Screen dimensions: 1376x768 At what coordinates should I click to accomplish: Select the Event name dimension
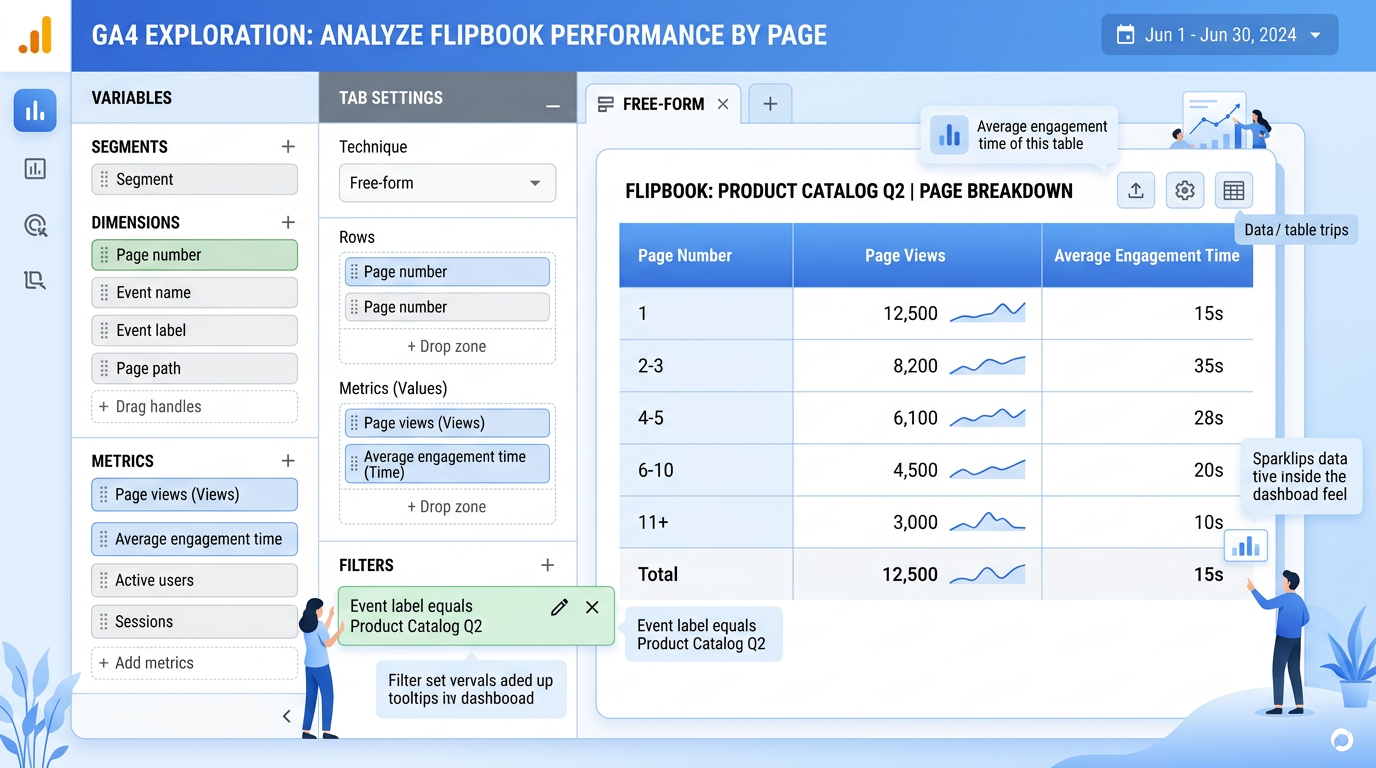point(194,293)
